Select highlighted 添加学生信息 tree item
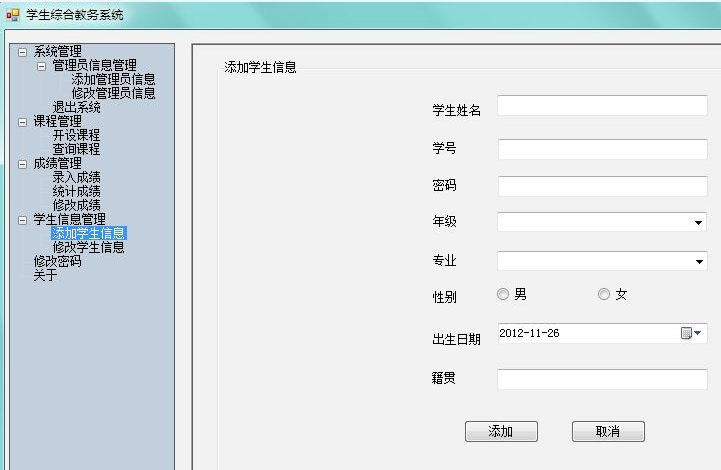 (x=89, y=233)
